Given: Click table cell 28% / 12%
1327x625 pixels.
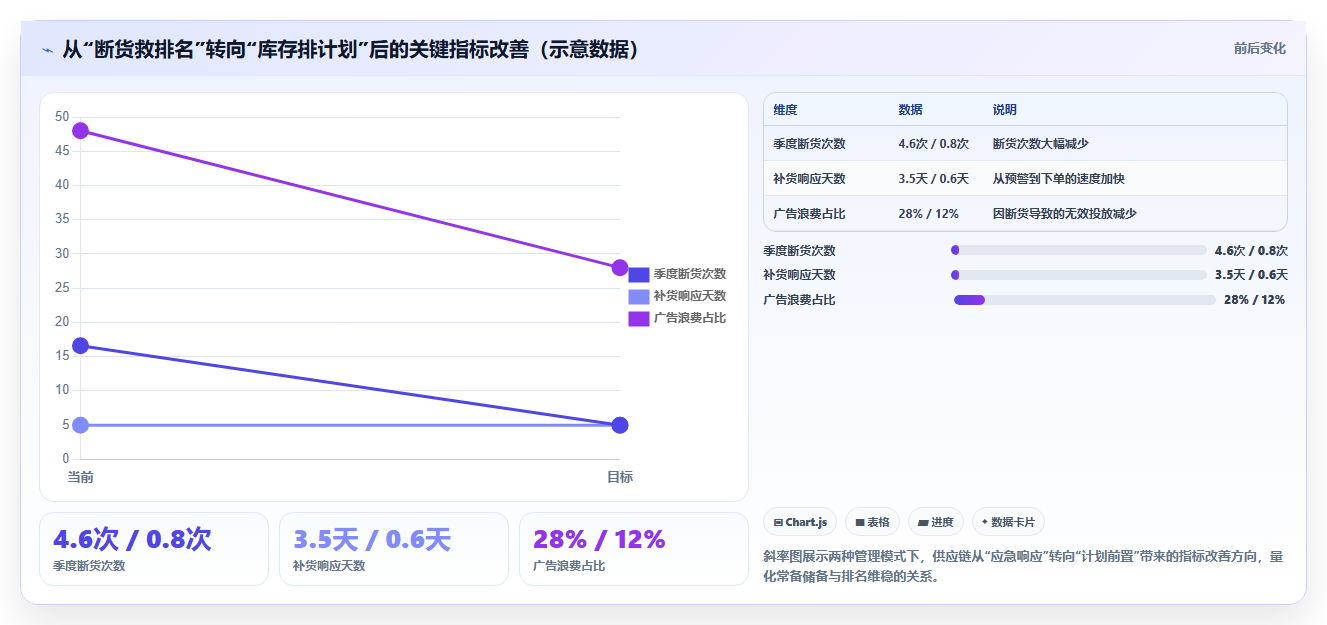Looking at the screenshot, I should point(929,214).
